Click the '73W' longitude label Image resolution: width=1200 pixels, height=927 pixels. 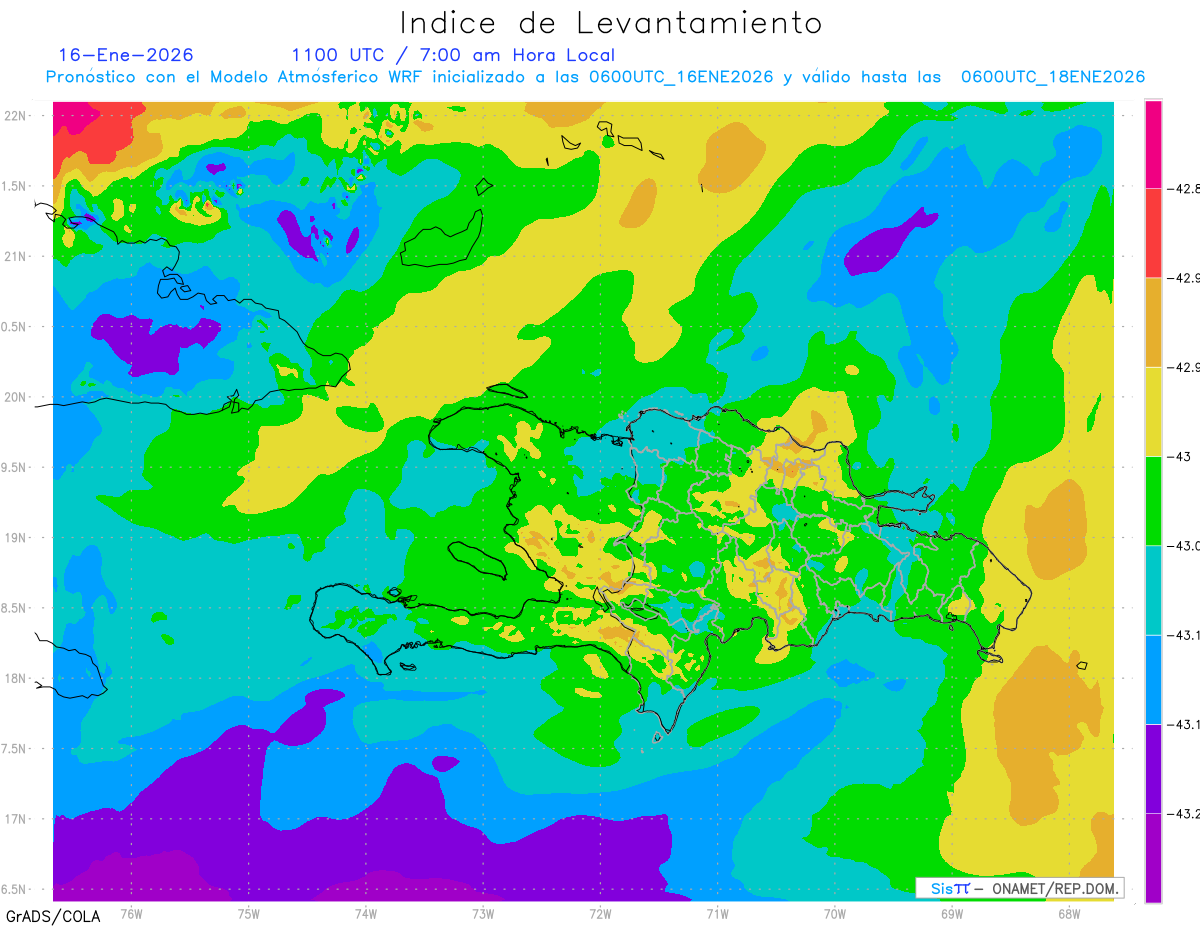[x=483, y=914]
